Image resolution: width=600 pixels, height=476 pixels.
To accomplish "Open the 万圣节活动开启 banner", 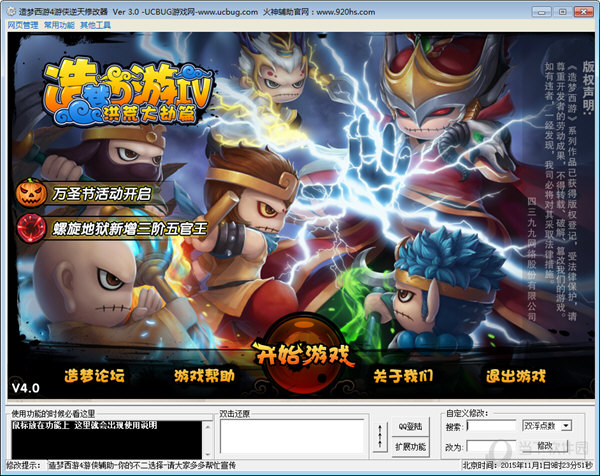I will point(102,194).
